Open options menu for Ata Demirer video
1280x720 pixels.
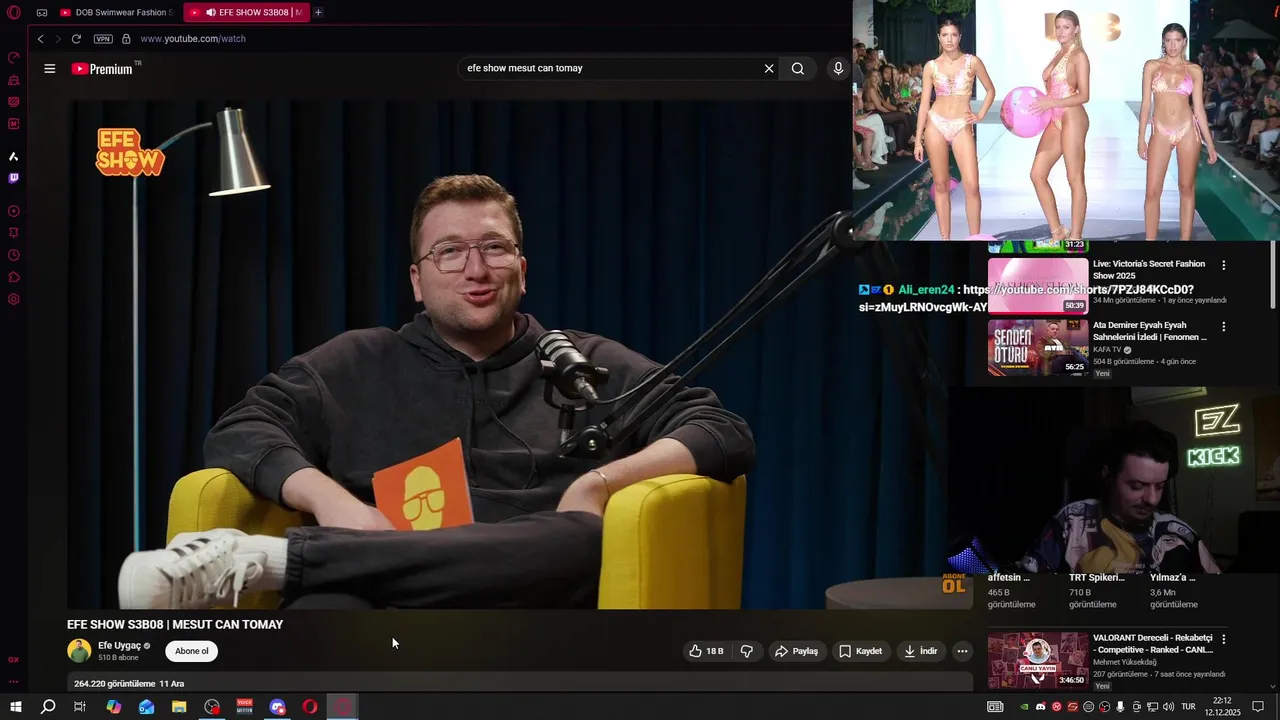tap(1223, 327)
